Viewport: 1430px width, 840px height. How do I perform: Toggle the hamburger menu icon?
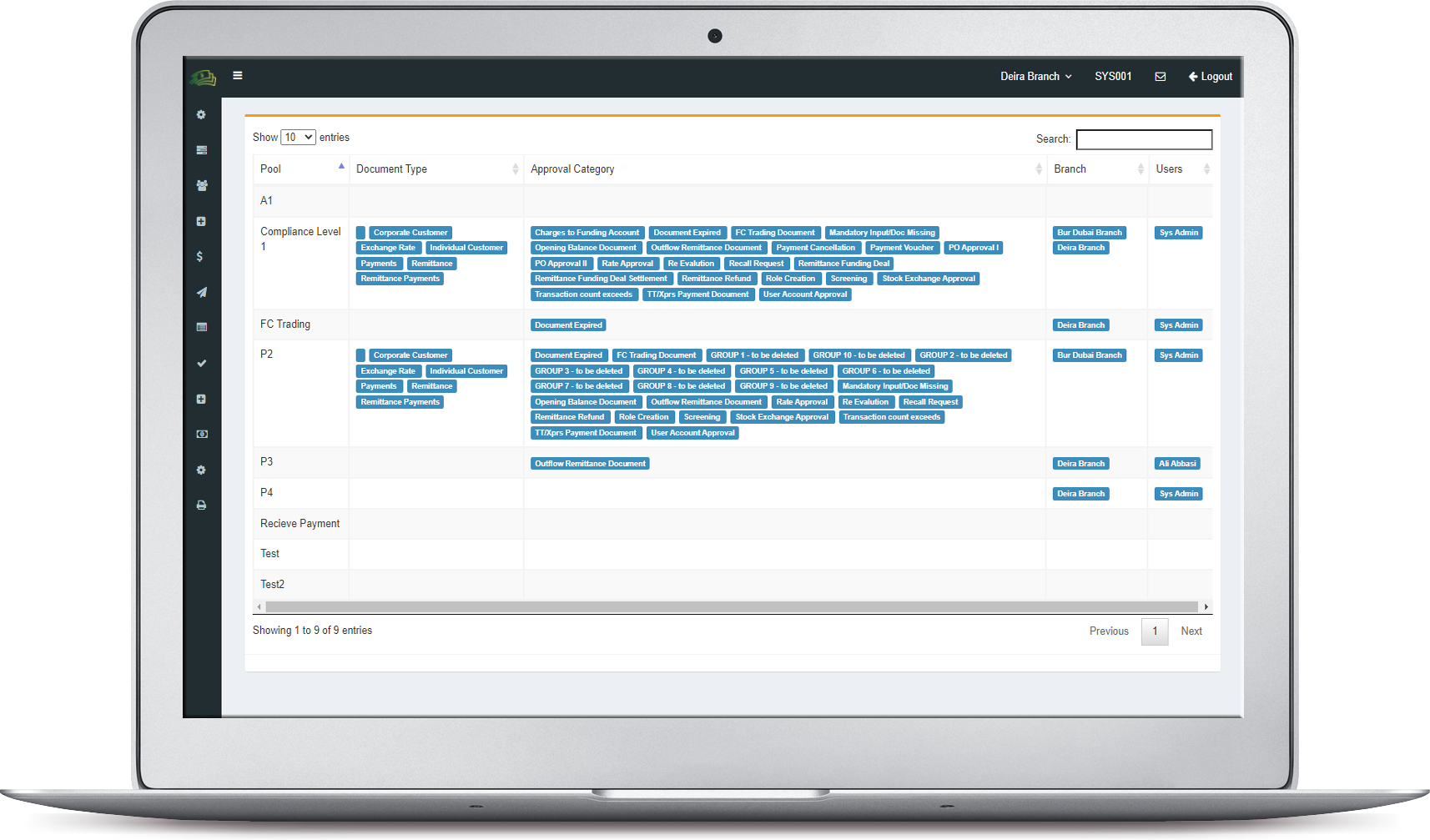(238, 75)
